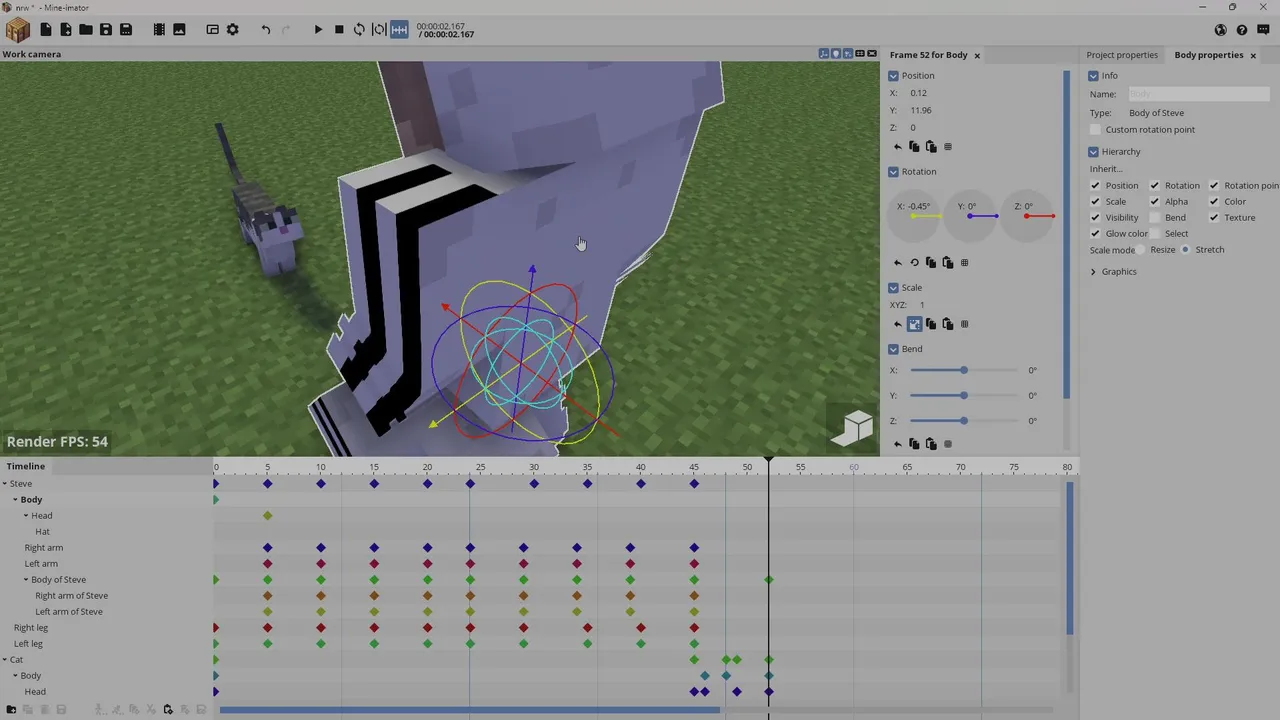This screenshot has width=1280, height=720.
Task: Collapse the Cat tree node
Action: pos(5,660)
